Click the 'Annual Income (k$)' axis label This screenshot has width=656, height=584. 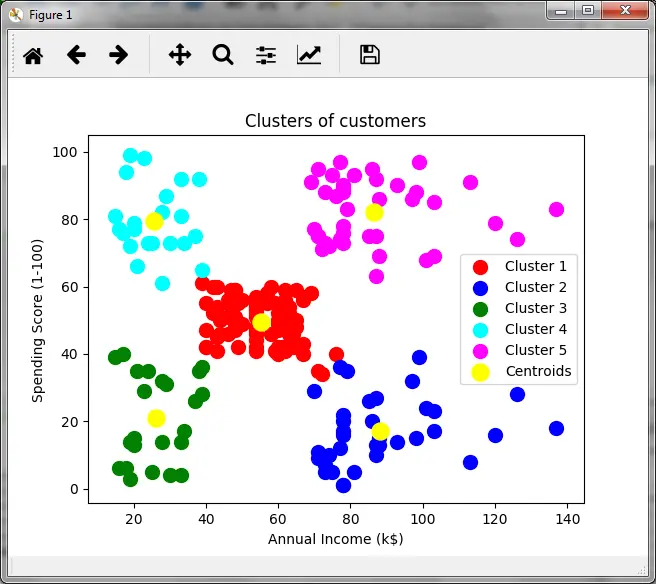(x=336, y=539)
